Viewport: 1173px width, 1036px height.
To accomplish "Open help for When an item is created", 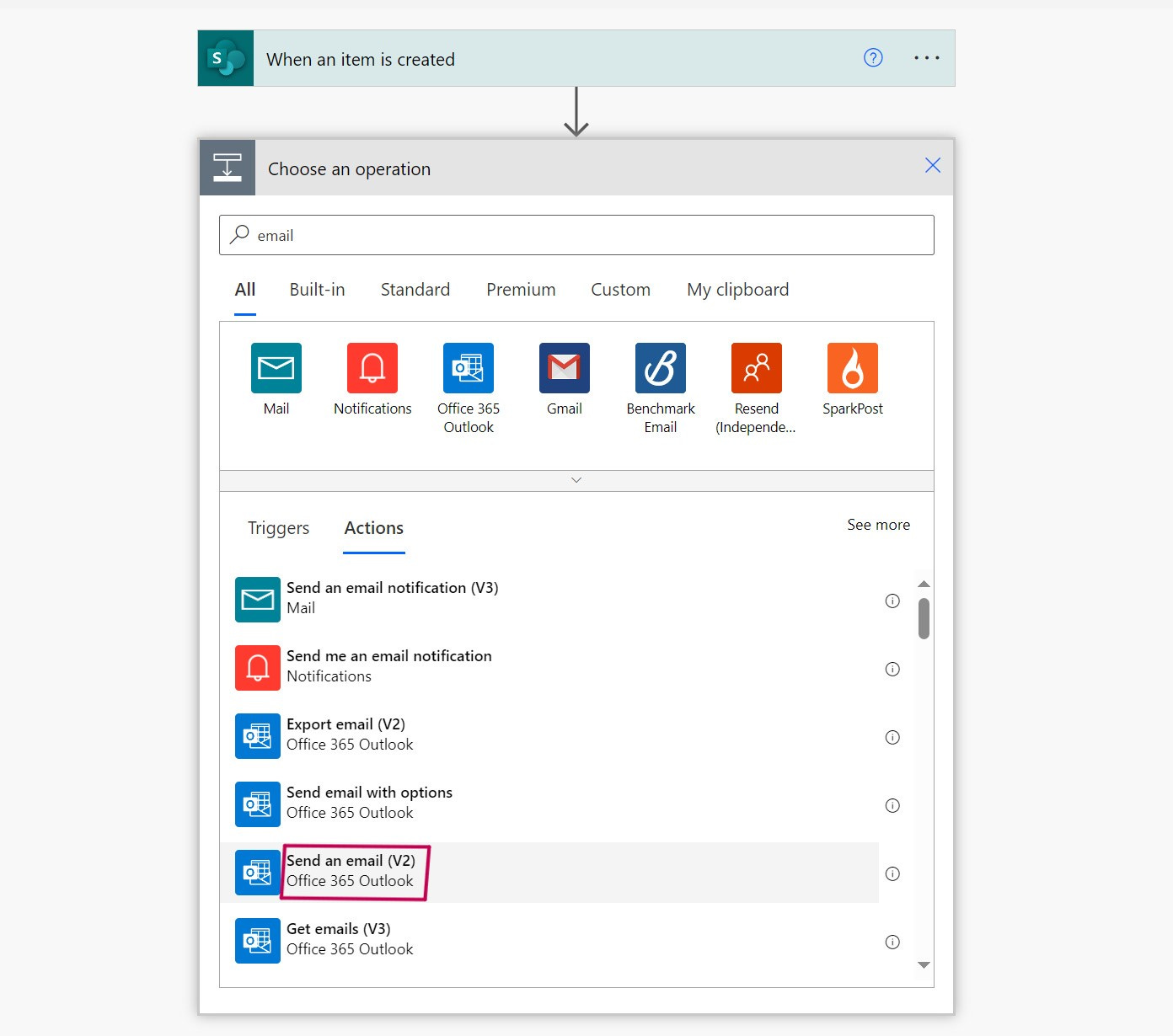I will coord(873,58).
